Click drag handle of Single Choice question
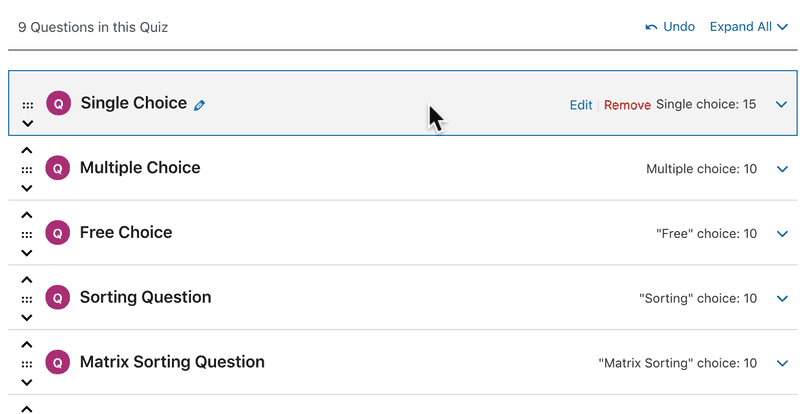Image resolution: width=812 pixels, height=414 pixels. pyautogui.click(x=27, y=104)
